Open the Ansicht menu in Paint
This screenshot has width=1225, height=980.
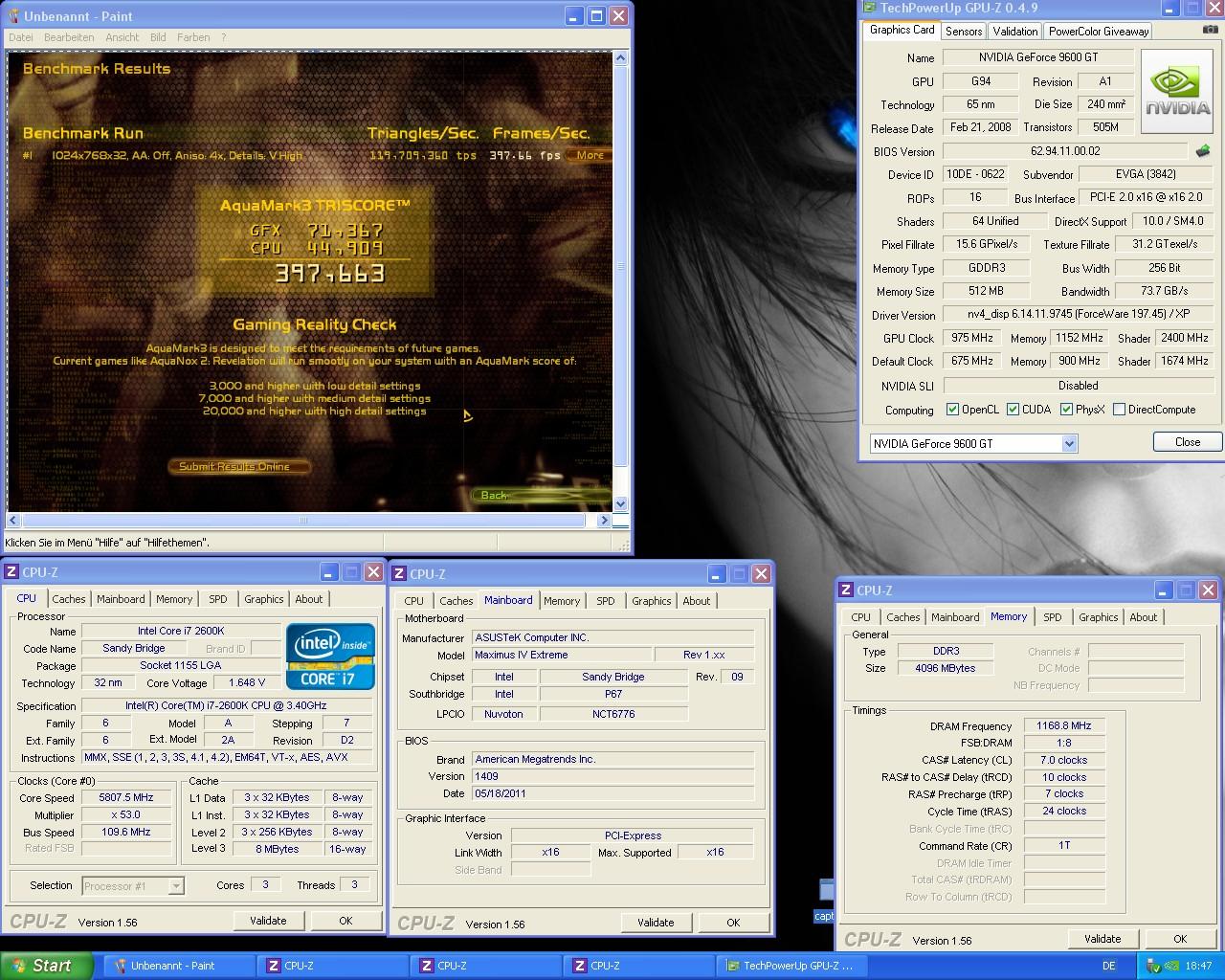click(x=122, y=37)
